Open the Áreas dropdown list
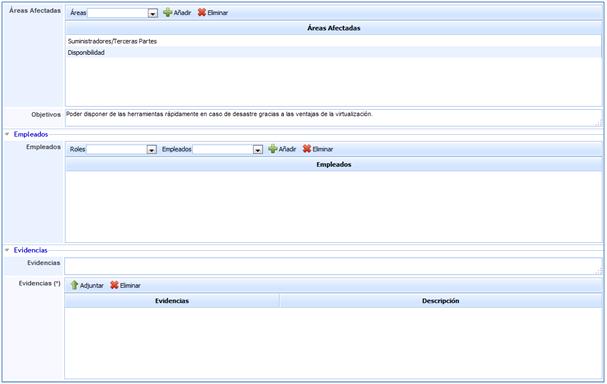The width and height of the screenshot is (607, 384). click(153, 13)
